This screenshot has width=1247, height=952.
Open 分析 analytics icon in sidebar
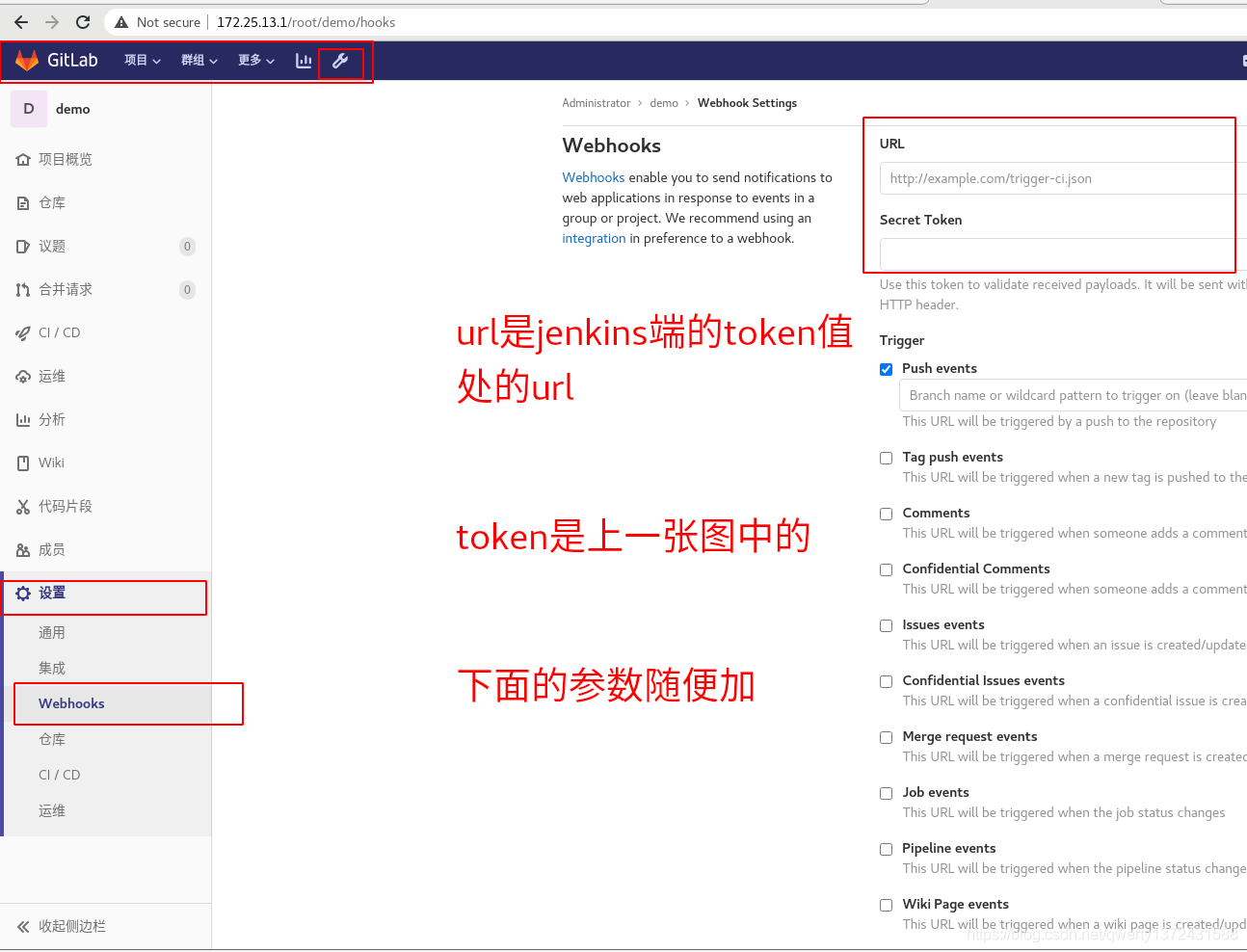tap(23, 420)
